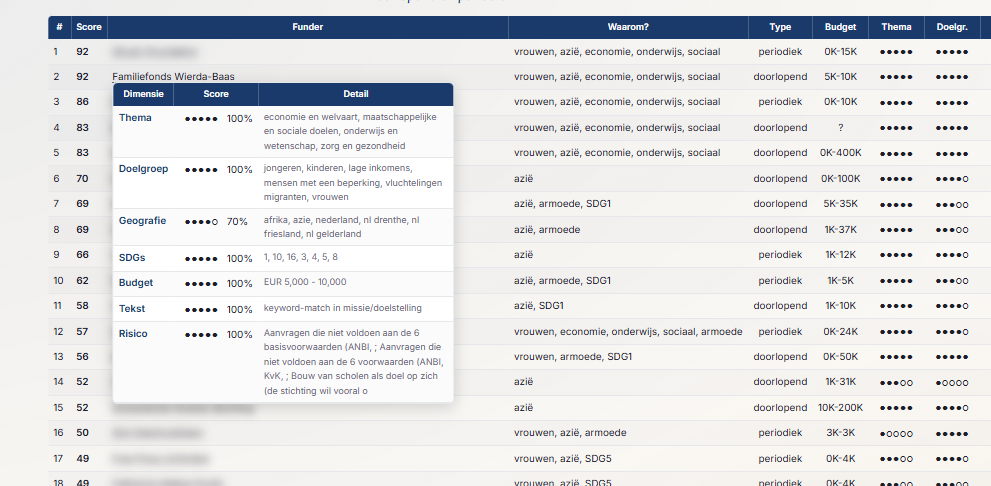The height and width of the screenshot is (486, 991).
Task: Click the 1K-5K budget cell
Action: (x=841, y=281)
